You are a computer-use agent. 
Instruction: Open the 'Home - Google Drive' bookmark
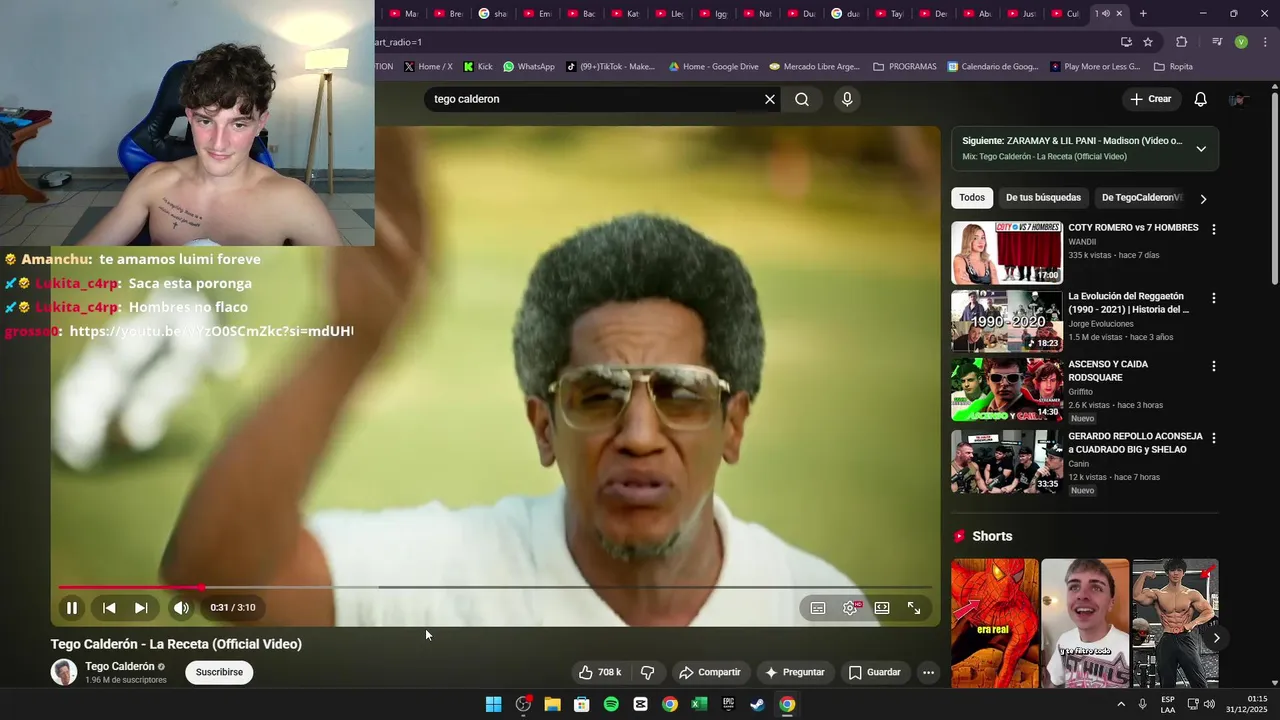[x=713, y=67]
